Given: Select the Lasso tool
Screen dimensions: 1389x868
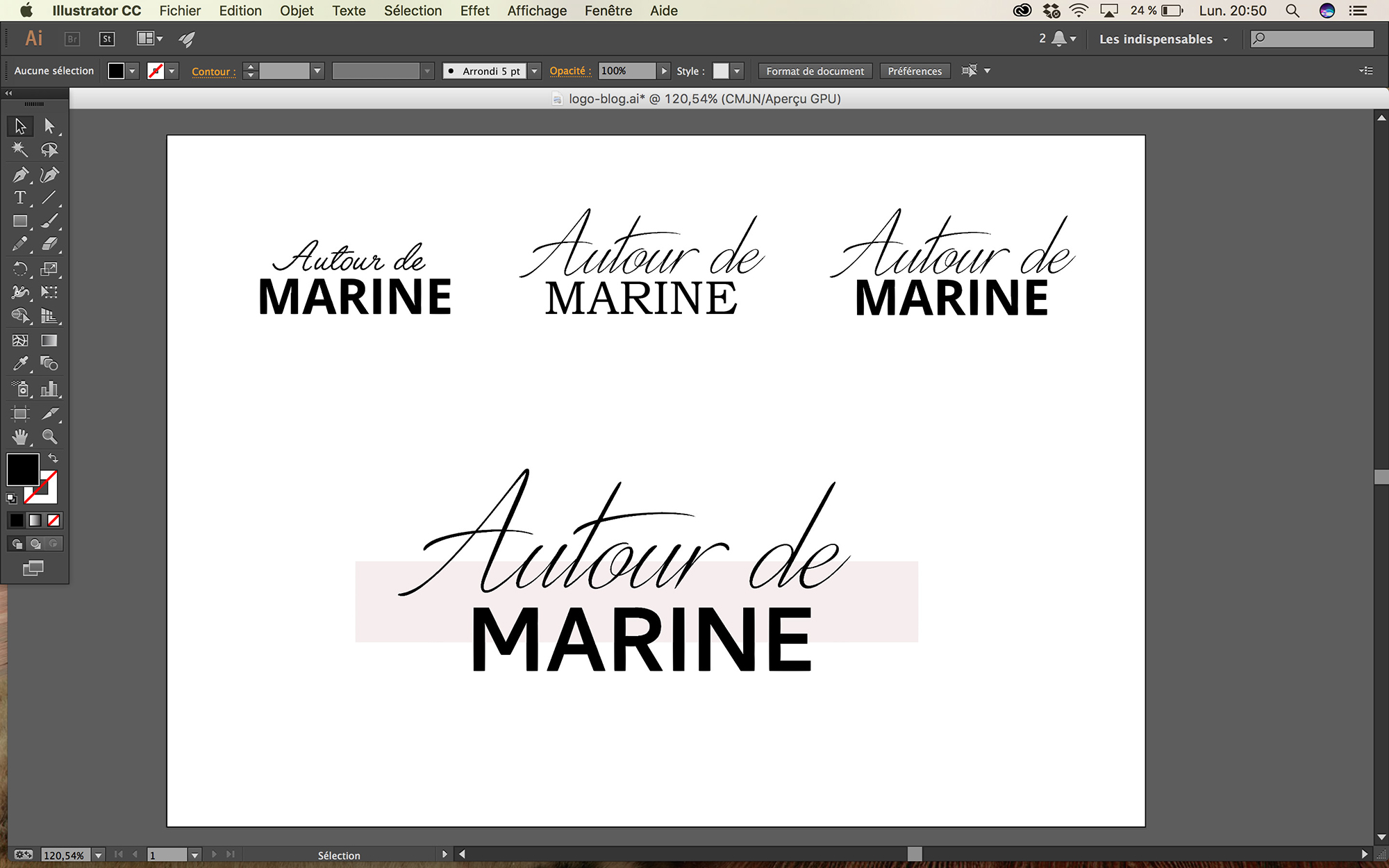Looking at the screenshot, I should click(x=49, y=149).
